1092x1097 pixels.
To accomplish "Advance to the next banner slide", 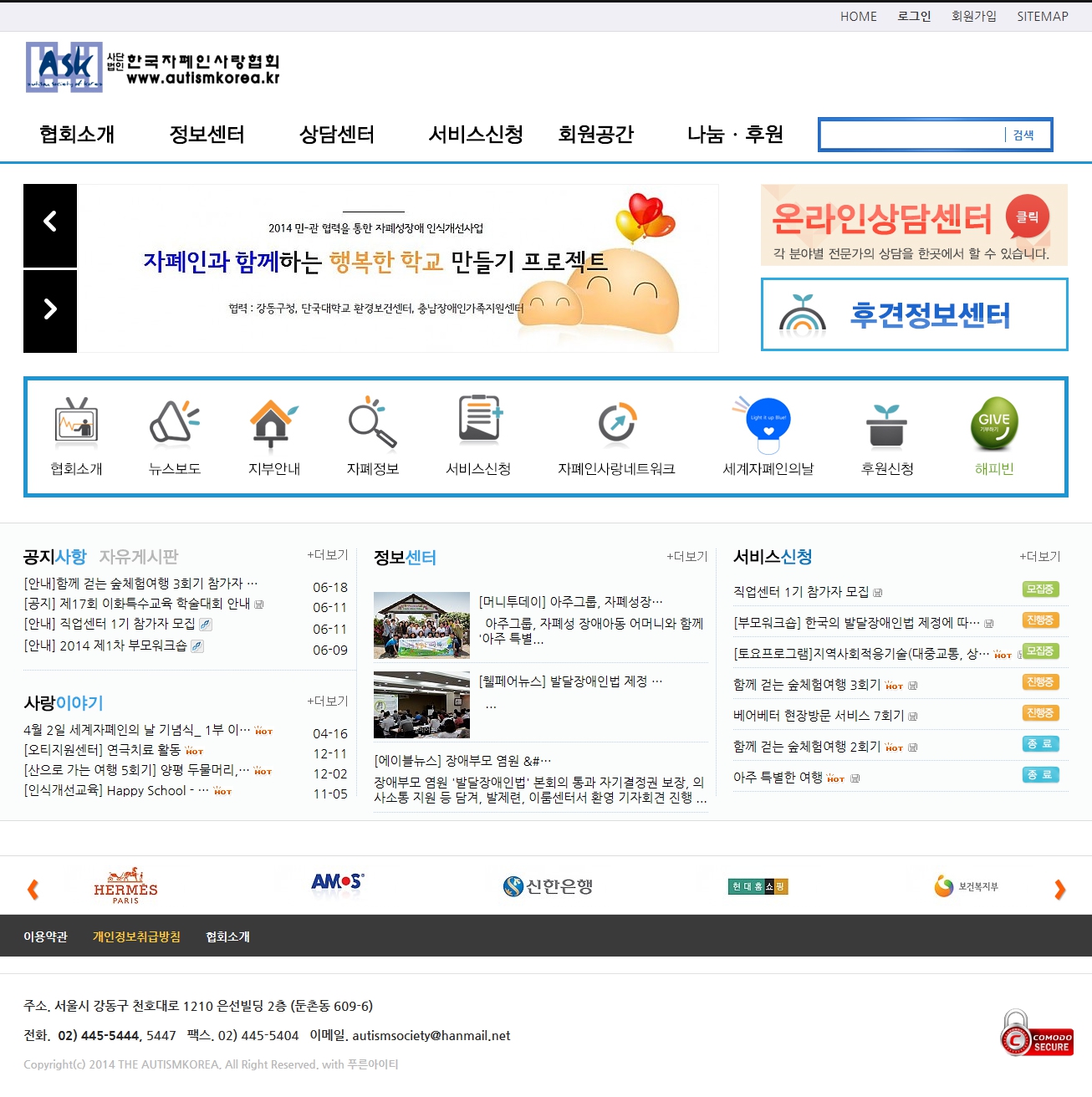I will click(50, 309).
